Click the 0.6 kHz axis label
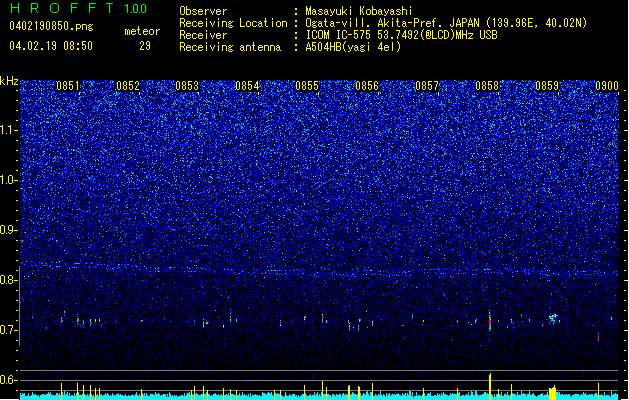The width and height of the screenshot is (629, 400). point(9,380)
